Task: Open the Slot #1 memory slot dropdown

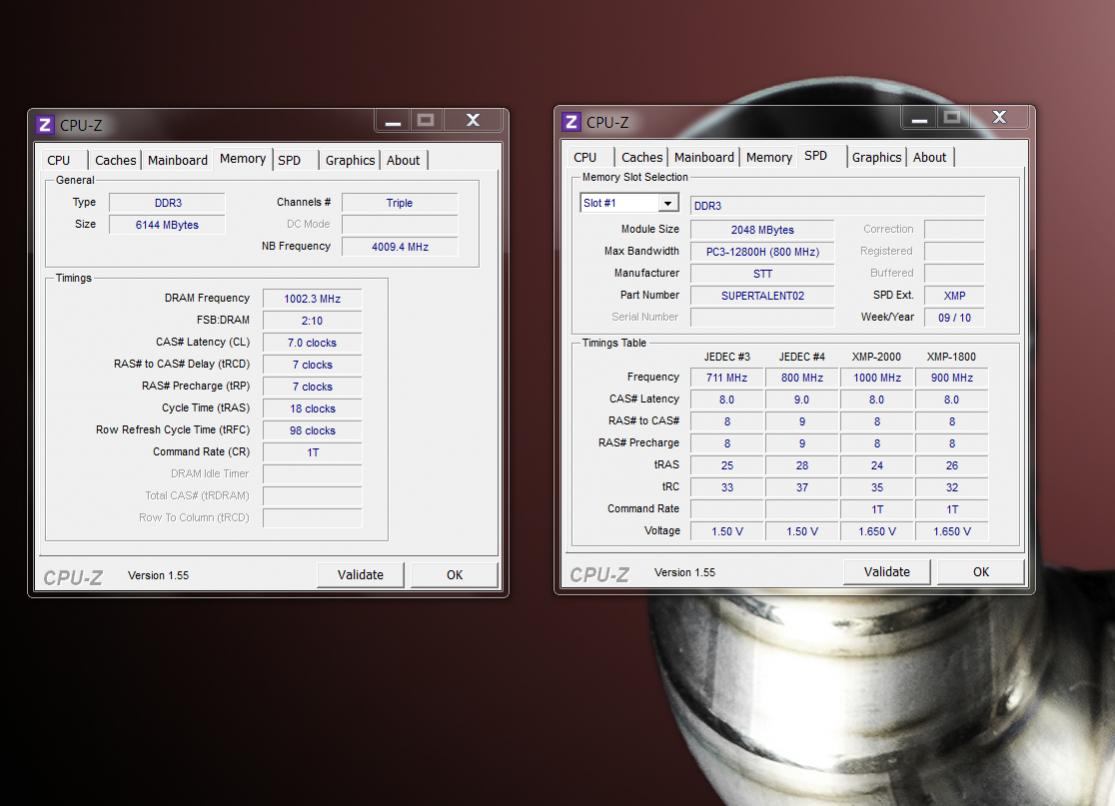Action: [667, 203]
